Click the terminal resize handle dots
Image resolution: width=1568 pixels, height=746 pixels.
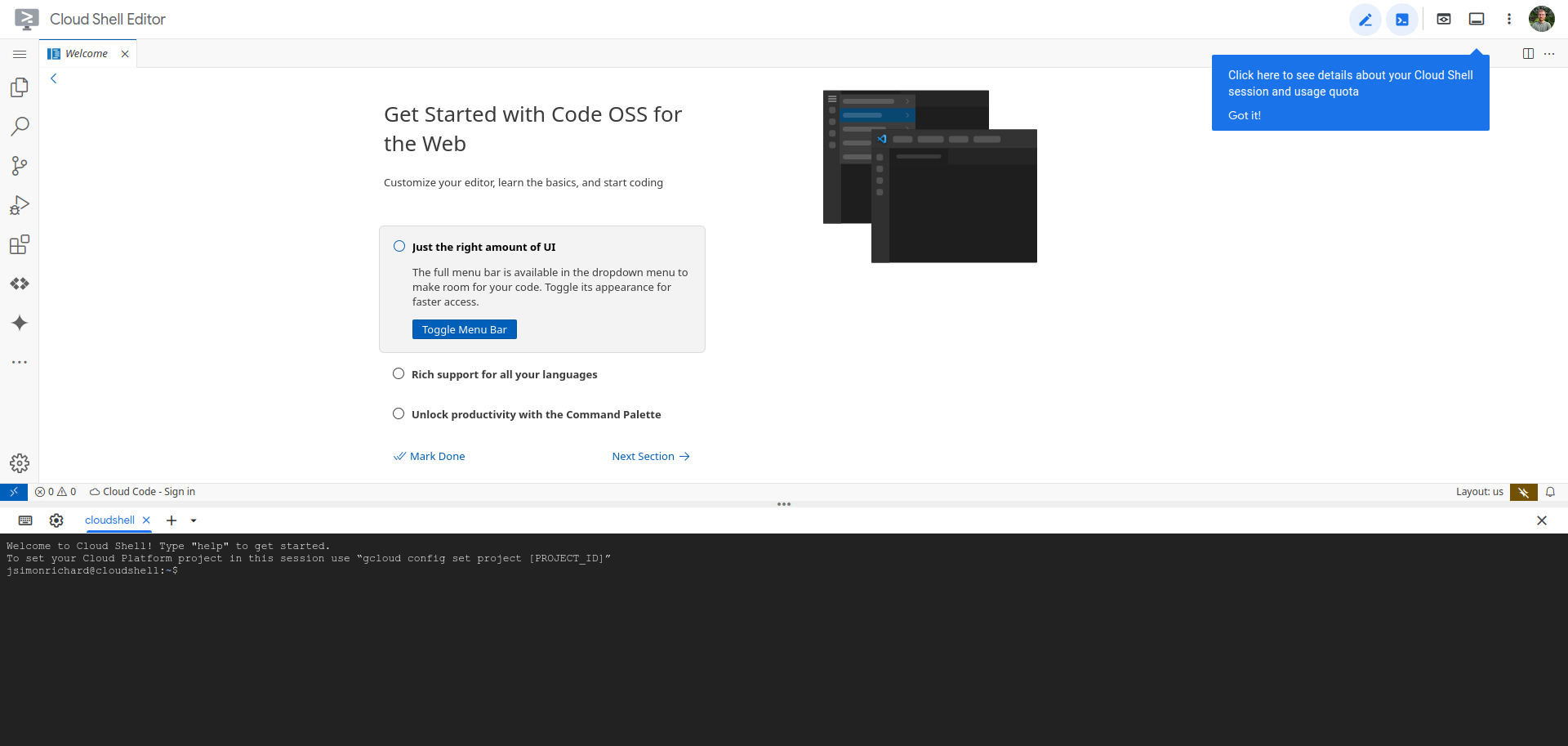tap(784, 504)
